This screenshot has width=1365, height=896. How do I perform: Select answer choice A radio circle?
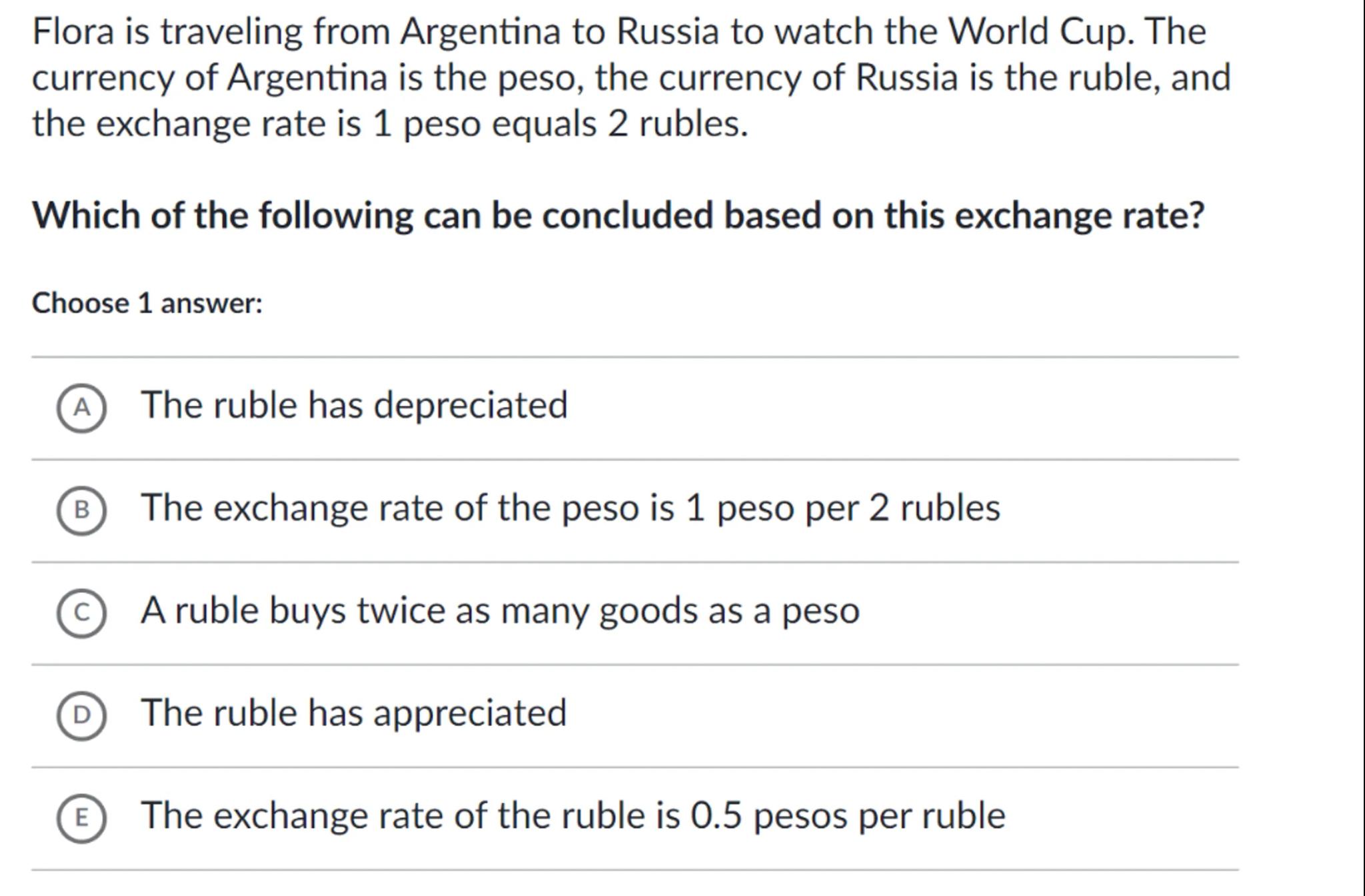coord(81,408)
